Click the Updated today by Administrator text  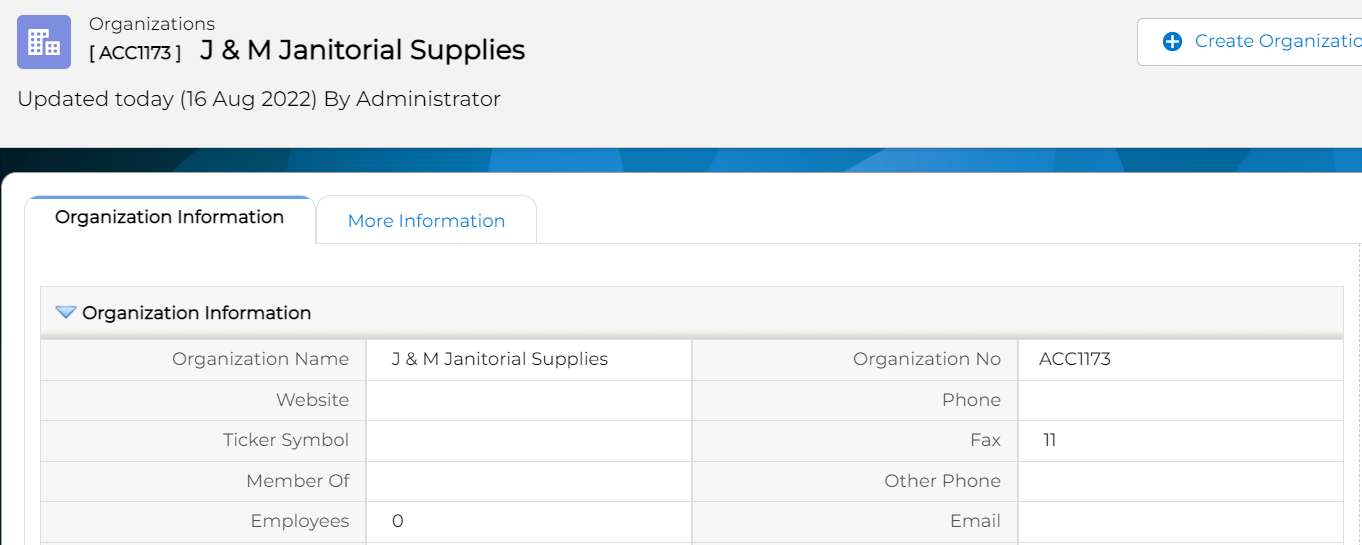point(259,99)
